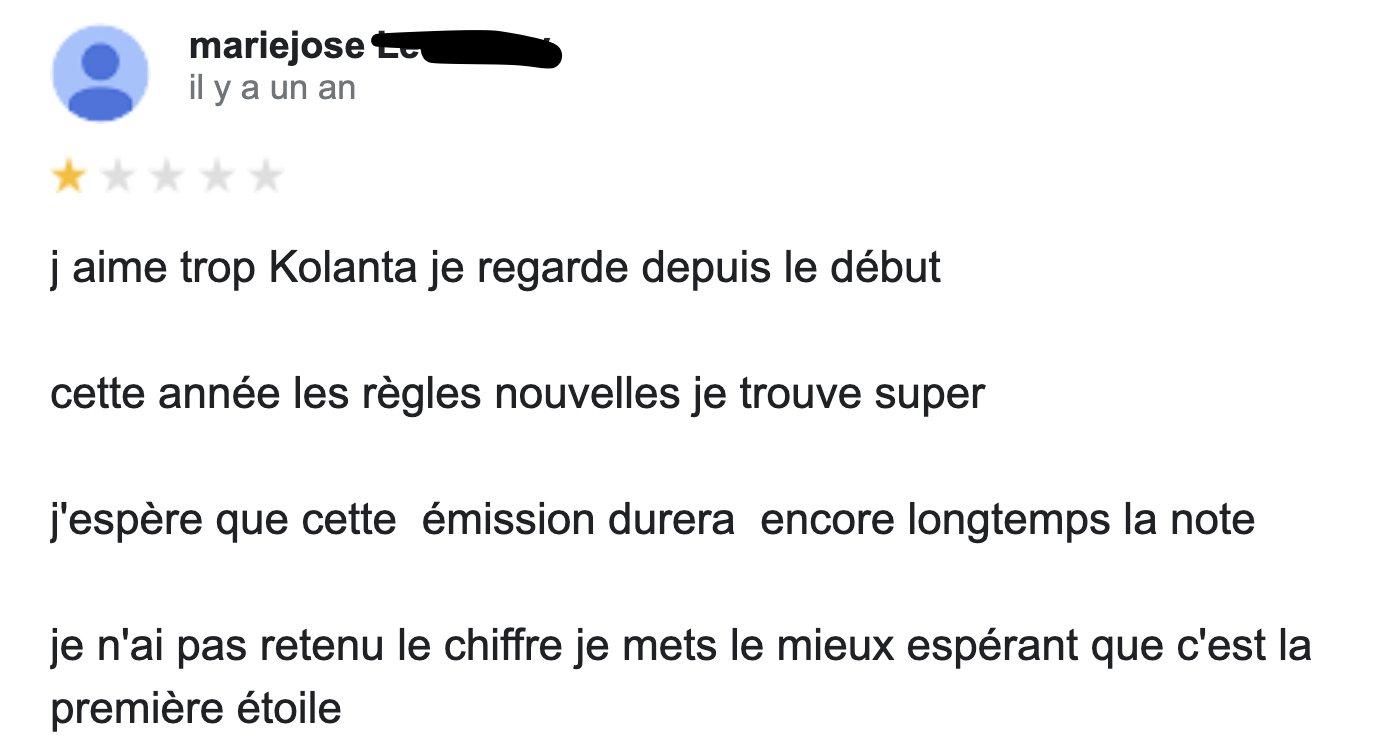
Task: Click the words "trouve super"
Action: [x=862, y=394]
